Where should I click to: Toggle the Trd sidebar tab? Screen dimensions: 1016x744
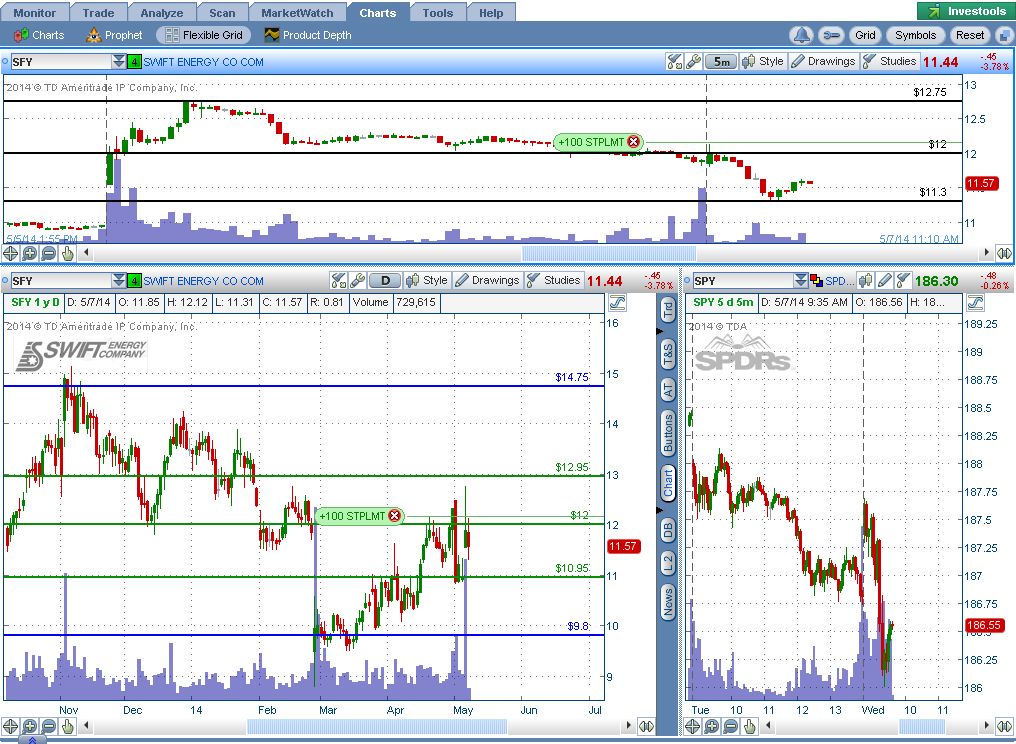(x=667, y=310)
